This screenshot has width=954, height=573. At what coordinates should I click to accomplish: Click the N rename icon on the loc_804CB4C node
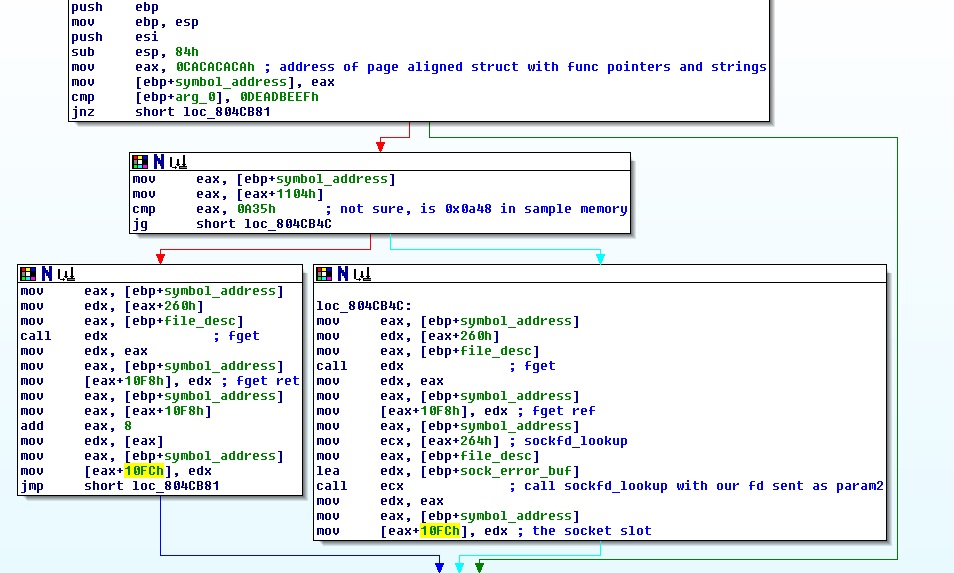[x=343, y=274]
